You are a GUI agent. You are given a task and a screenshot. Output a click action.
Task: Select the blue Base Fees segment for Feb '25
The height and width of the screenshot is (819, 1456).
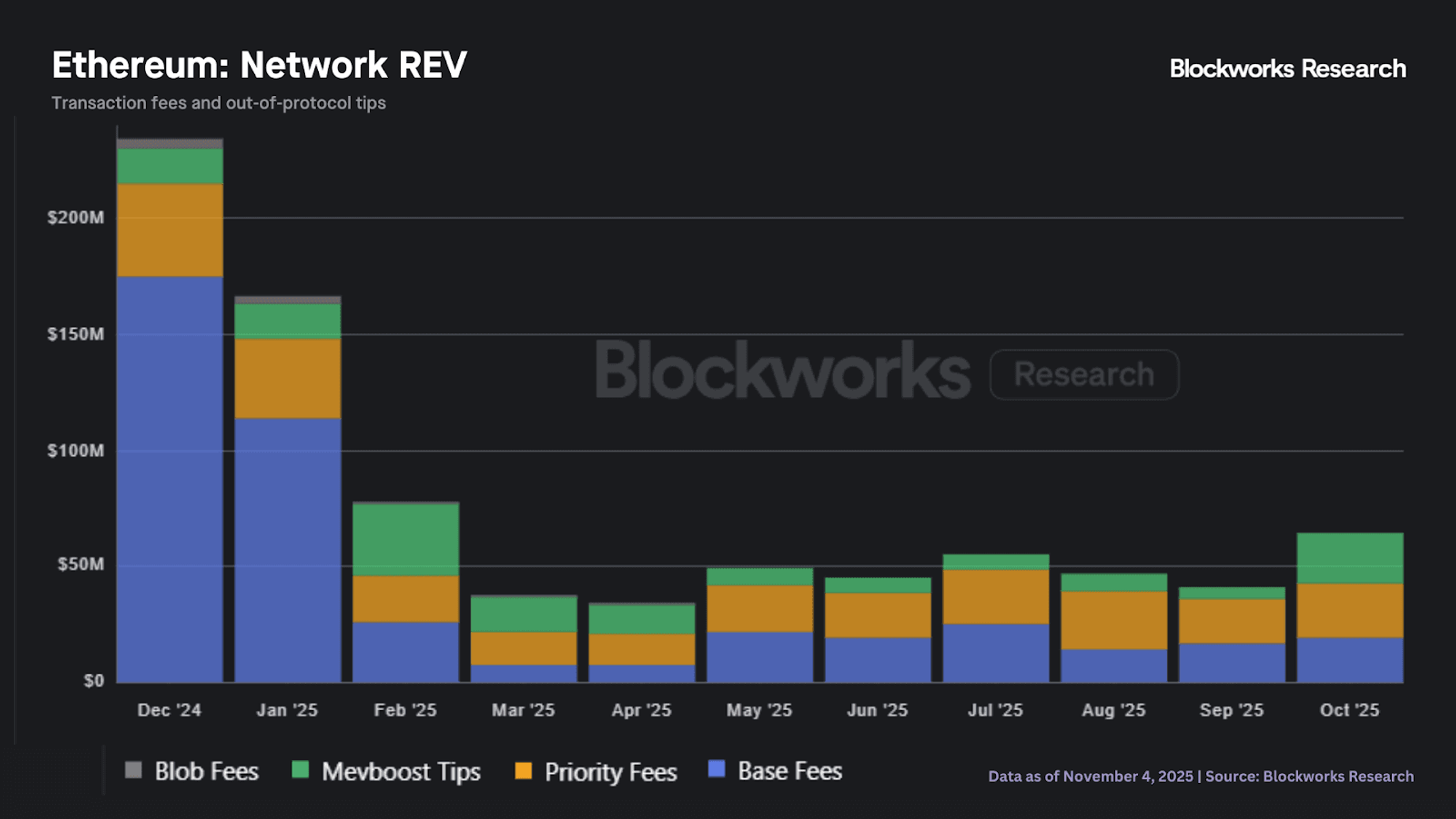coord(406,652)
